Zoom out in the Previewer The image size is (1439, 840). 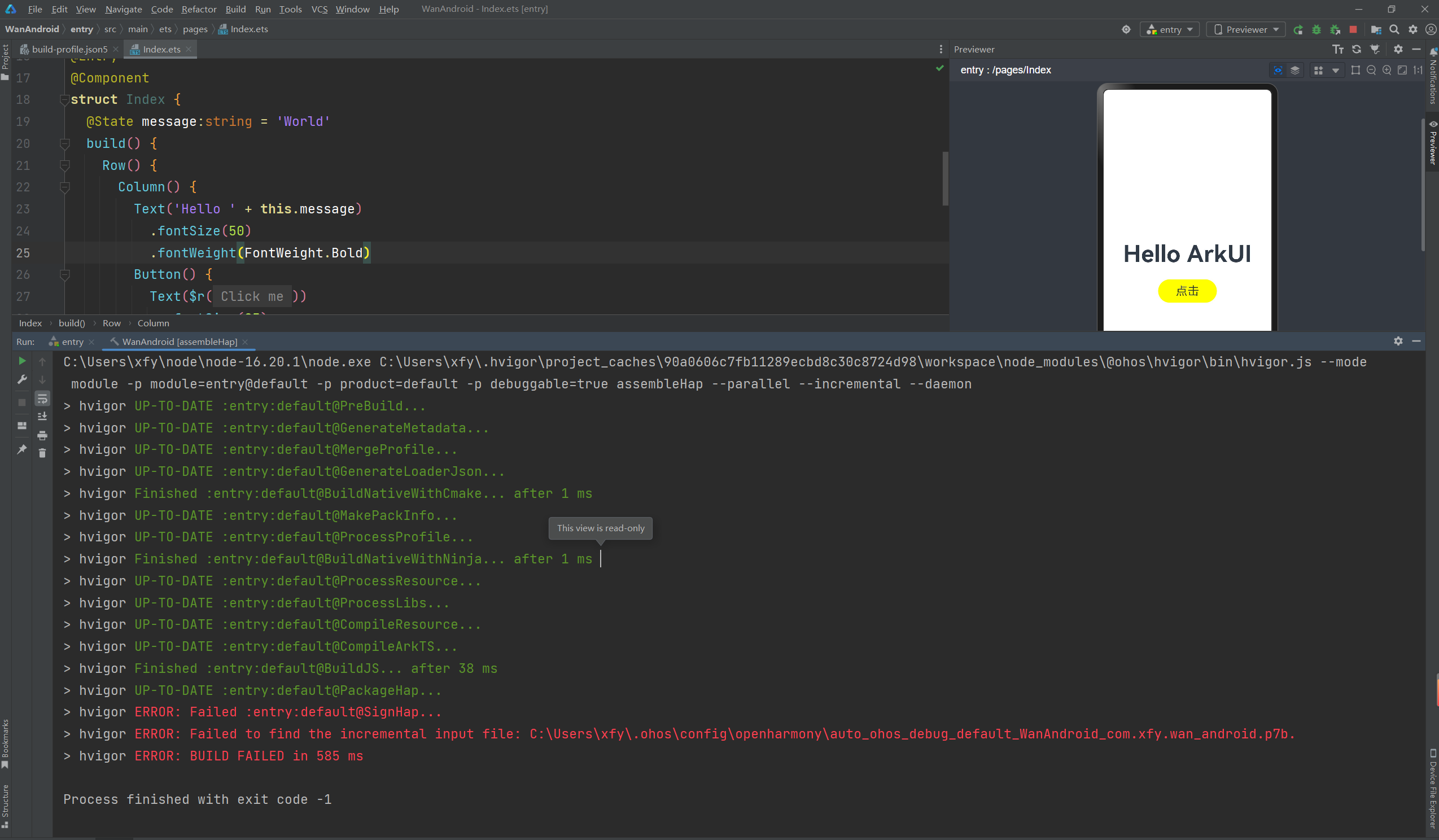click(1371, 70)
